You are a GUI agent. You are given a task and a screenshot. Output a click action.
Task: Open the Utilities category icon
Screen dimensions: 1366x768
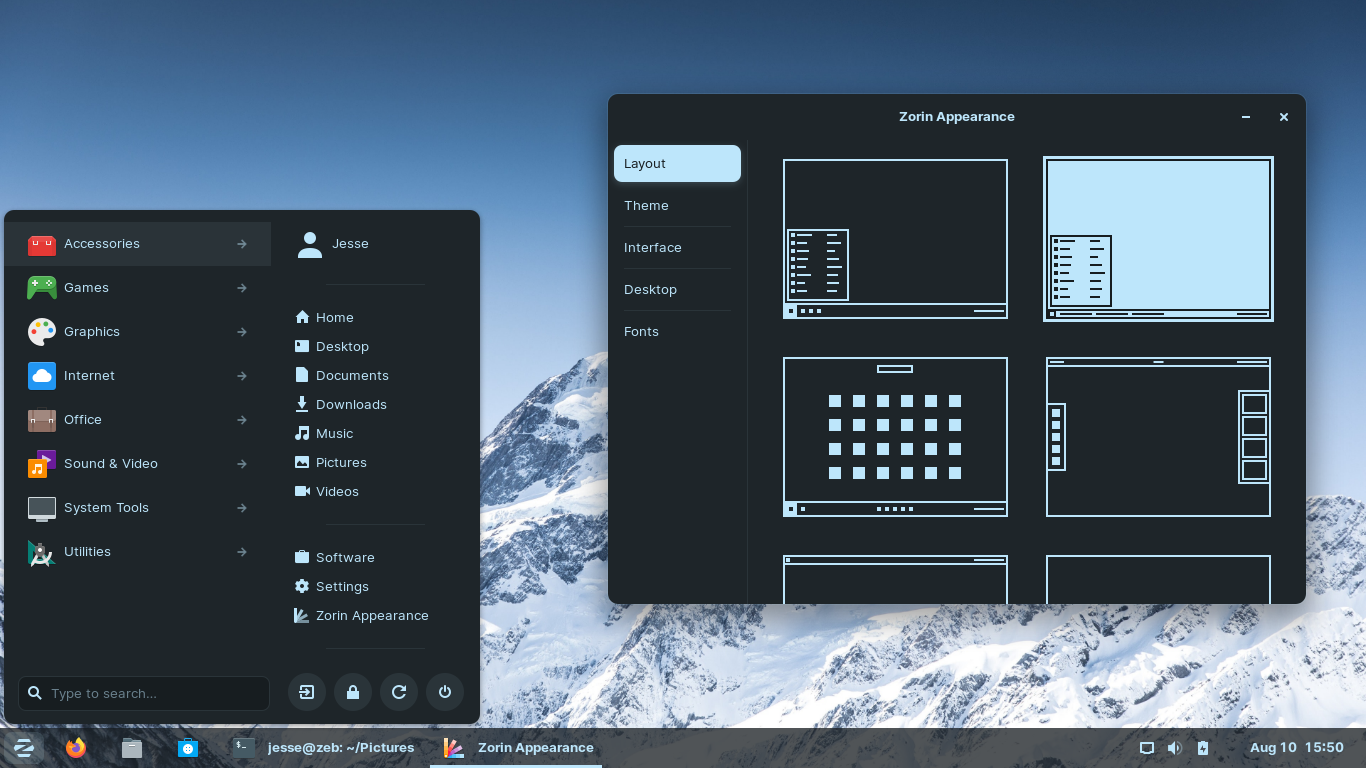pos(41,552)
